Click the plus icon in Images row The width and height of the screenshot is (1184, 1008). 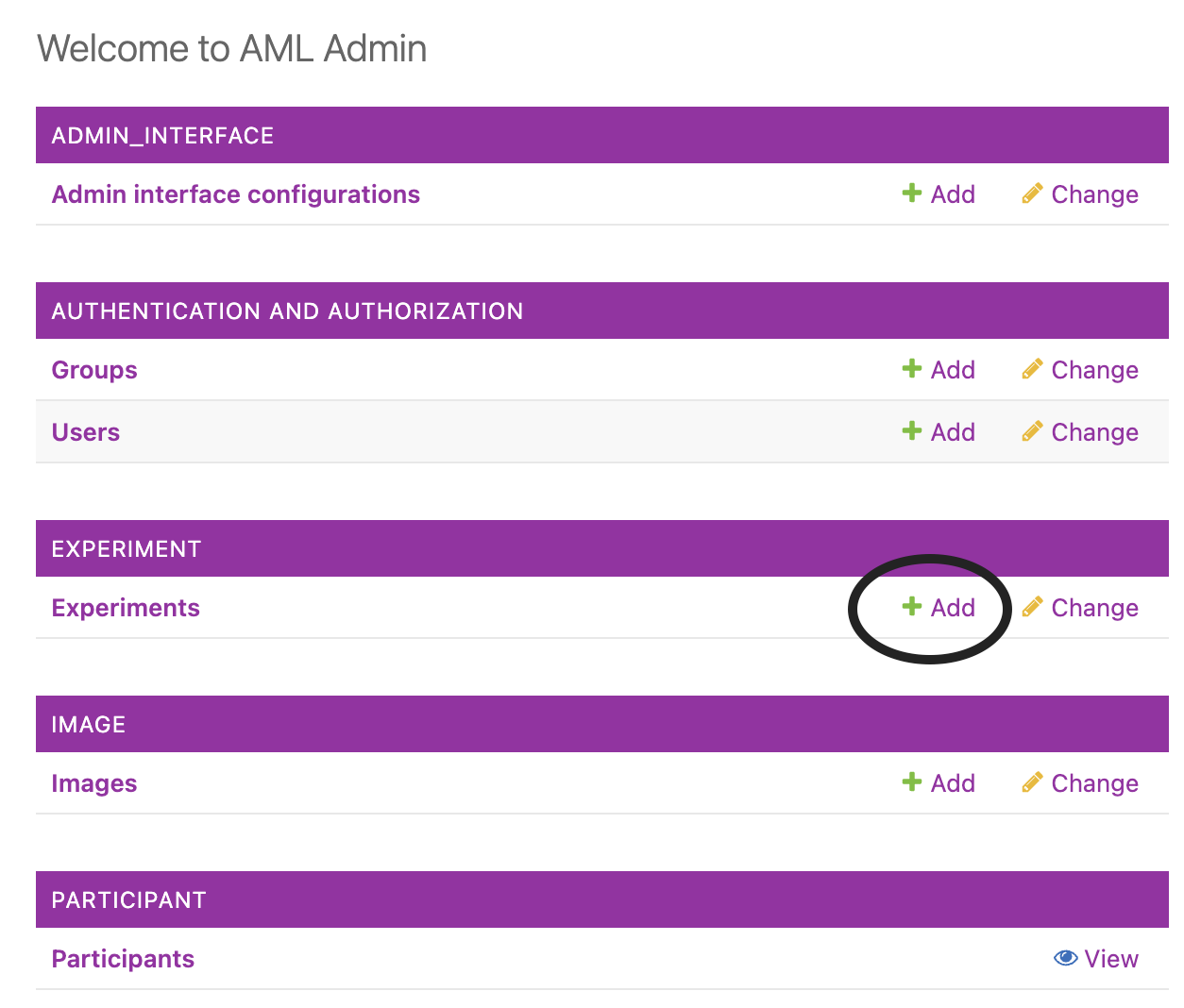point(911,782)
